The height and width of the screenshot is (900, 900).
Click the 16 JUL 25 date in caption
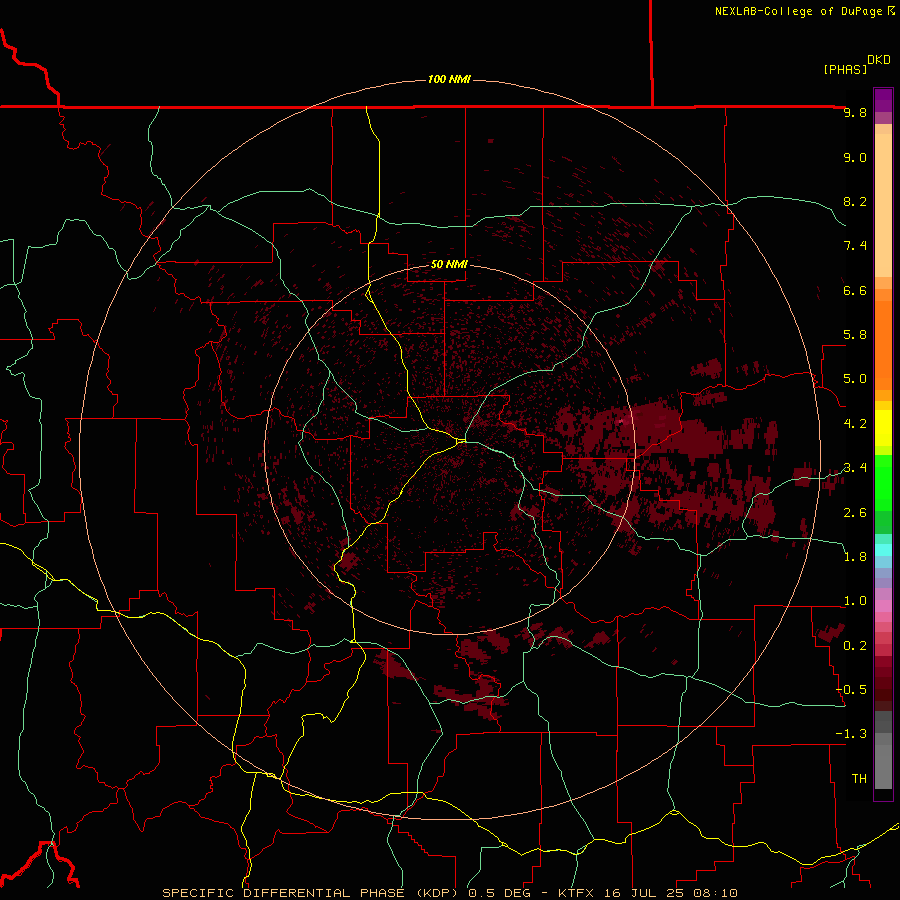pyautogui.click(x=646, y=893)
